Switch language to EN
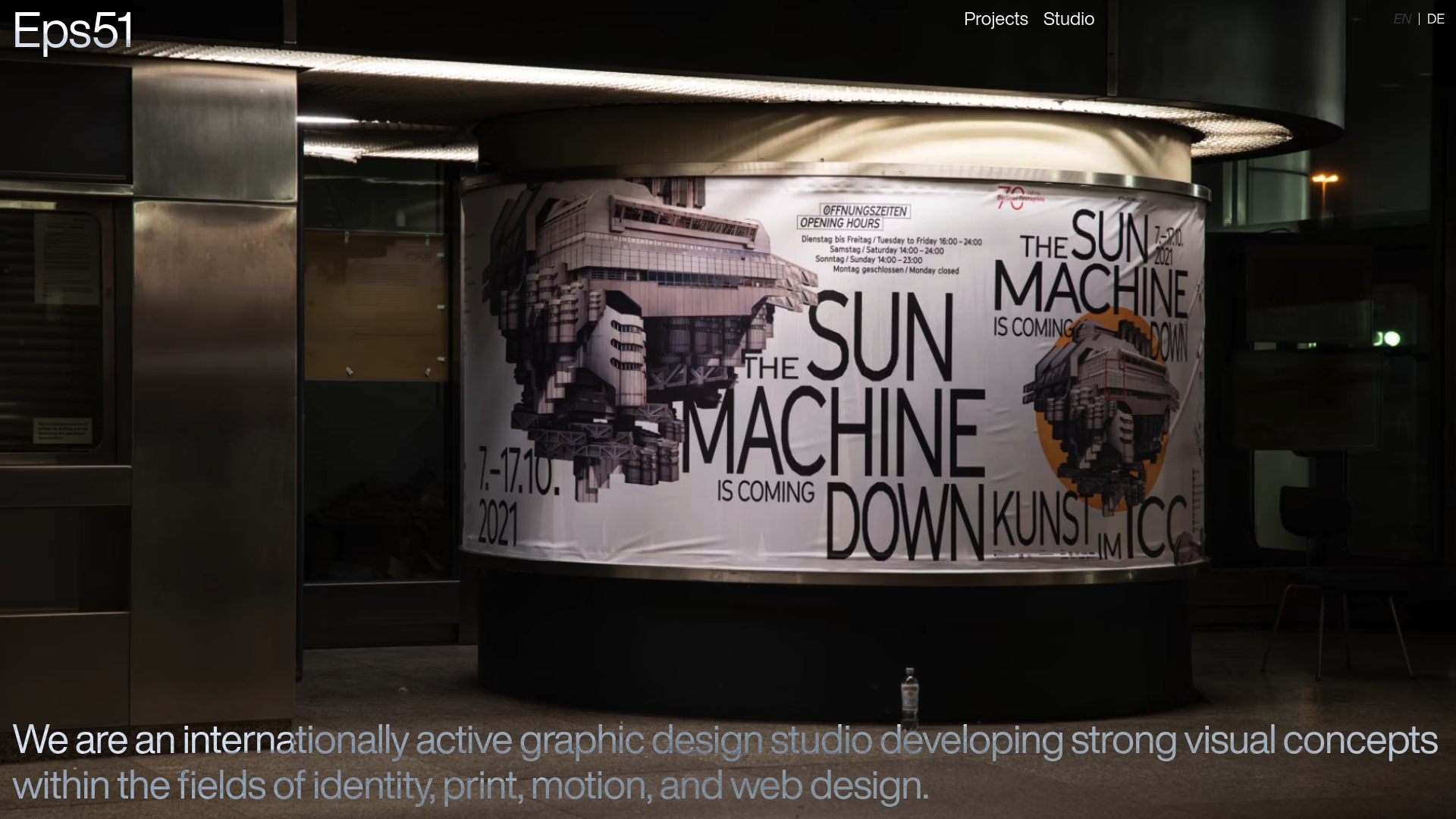1456x819 pixels. click(1401, 19)
